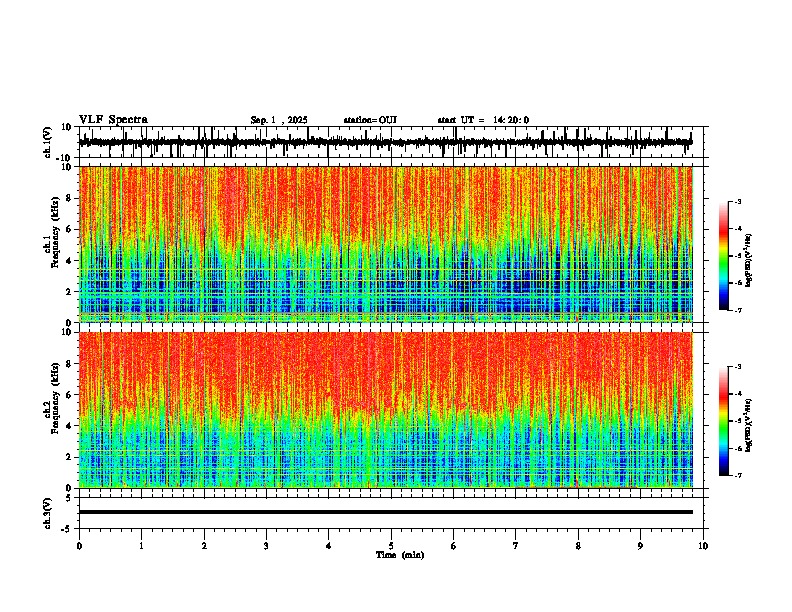Click time axis tick label "8"
Screen dimensions: 792x612
[x=578, y=546]
